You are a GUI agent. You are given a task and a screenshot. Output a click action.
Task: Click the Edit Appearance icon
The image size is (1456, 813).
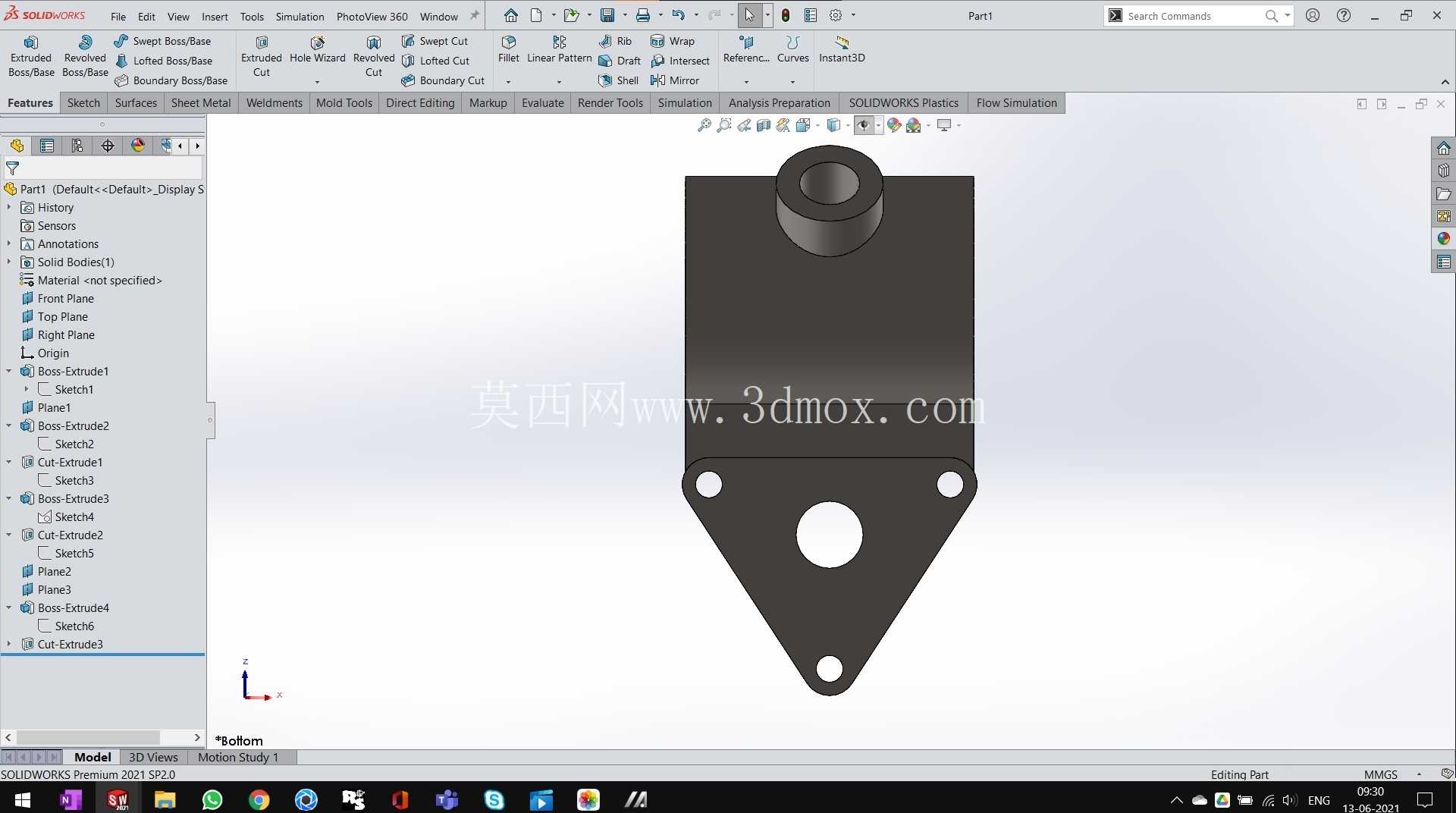coord(894,125)
